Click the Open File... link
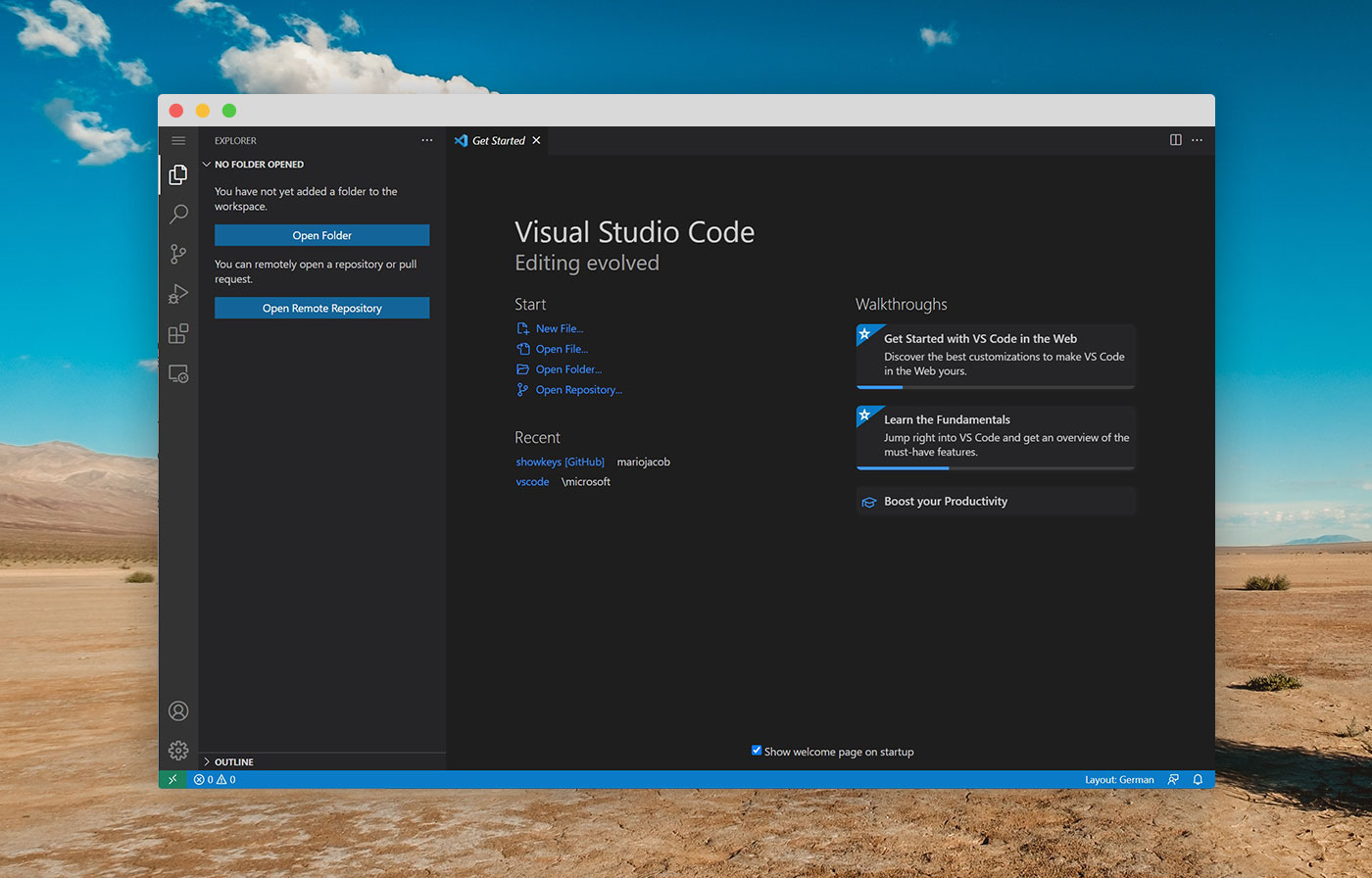 coord(562,349)
